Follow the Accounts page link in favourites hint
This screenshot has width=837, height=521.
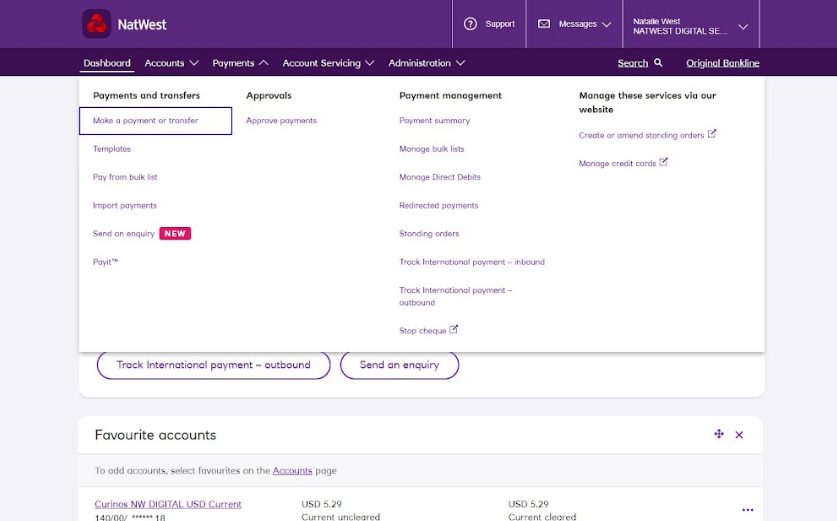293,471
